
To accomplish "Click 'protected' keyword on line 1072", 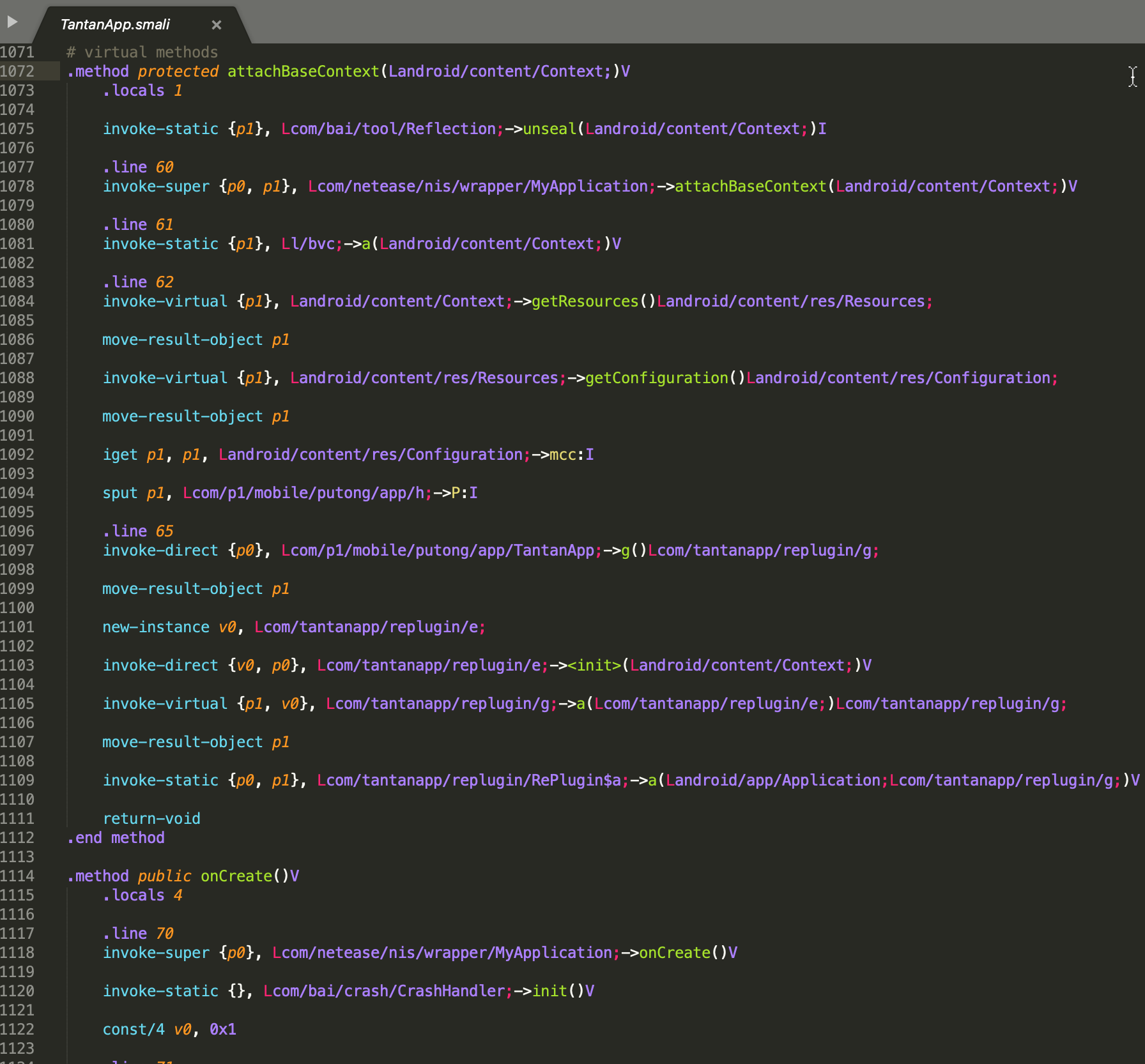I will [x=178, y=71].
